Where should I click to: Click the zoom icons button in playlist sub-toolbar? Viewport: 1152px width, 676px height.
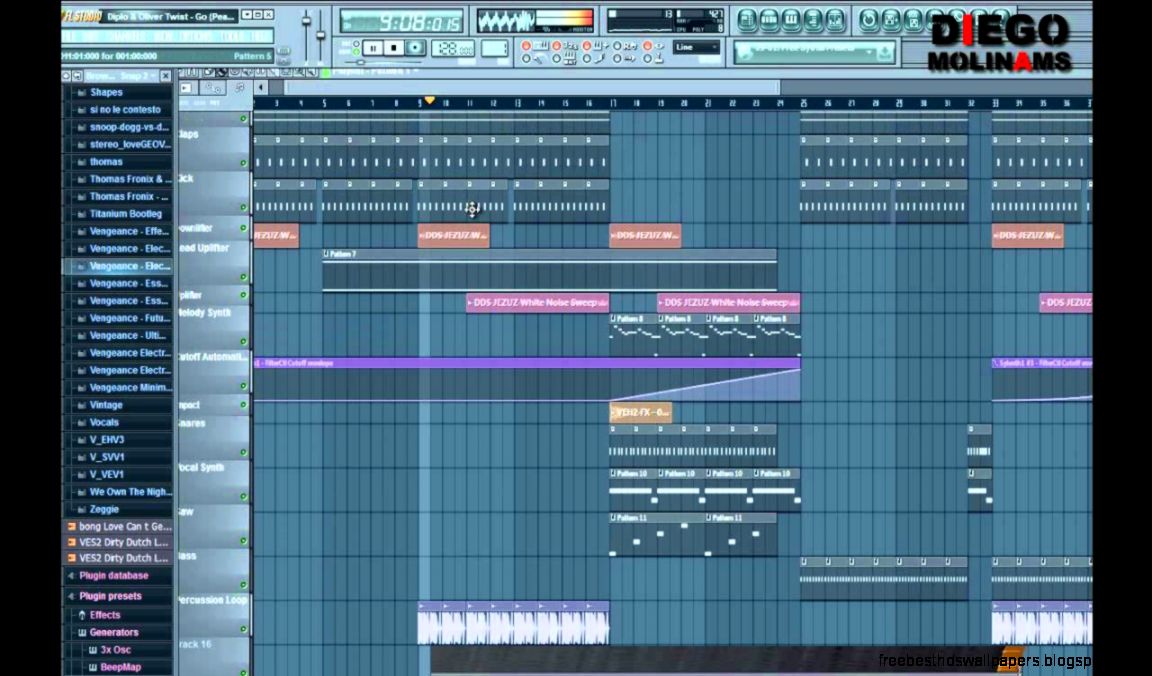click(x=212, y=88)
